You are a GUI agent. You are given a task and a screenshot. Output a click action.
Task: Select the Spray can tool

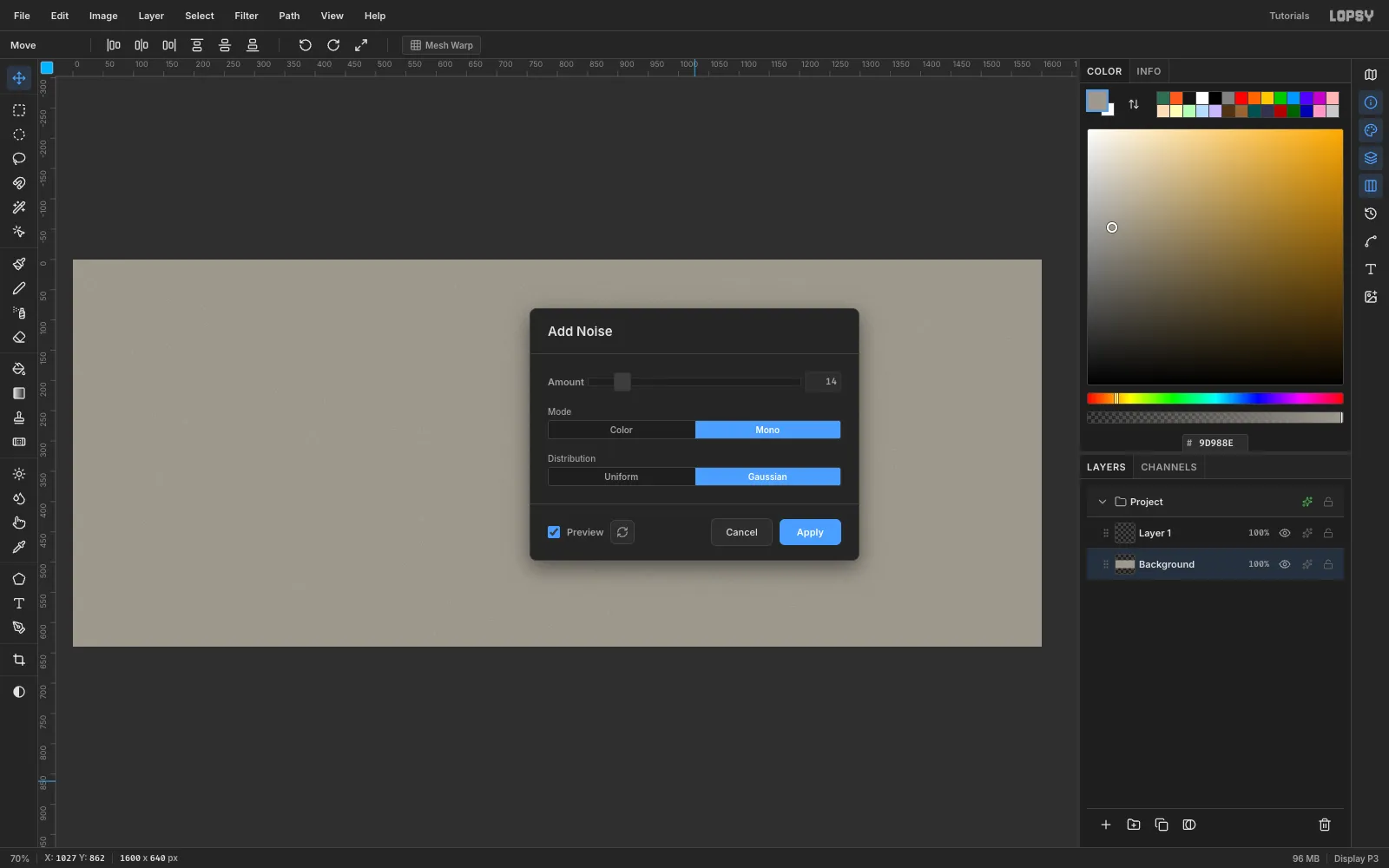[19, 312]
